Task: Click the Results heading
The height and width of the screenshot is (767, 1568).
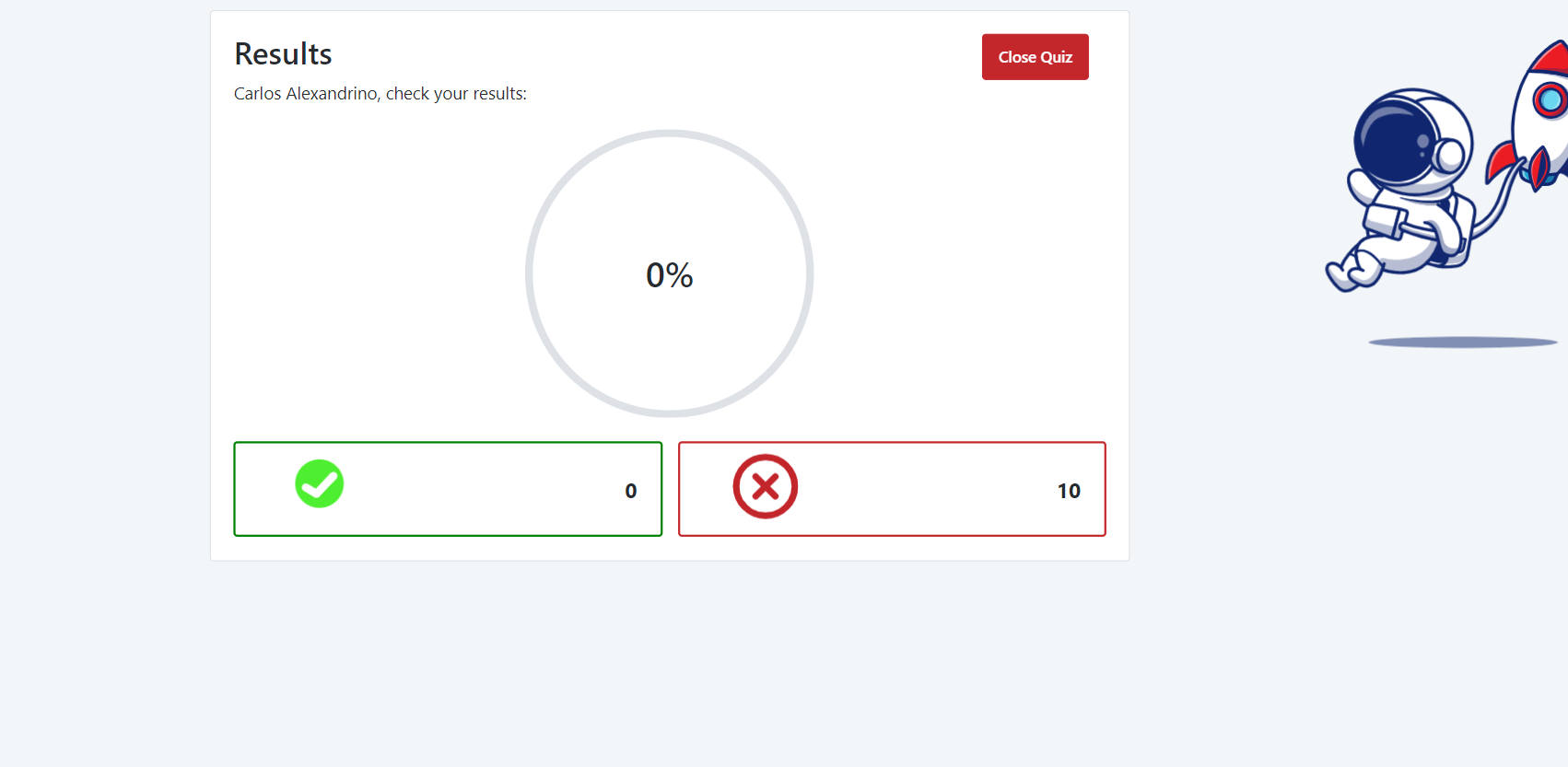Action: click(283, 54)
